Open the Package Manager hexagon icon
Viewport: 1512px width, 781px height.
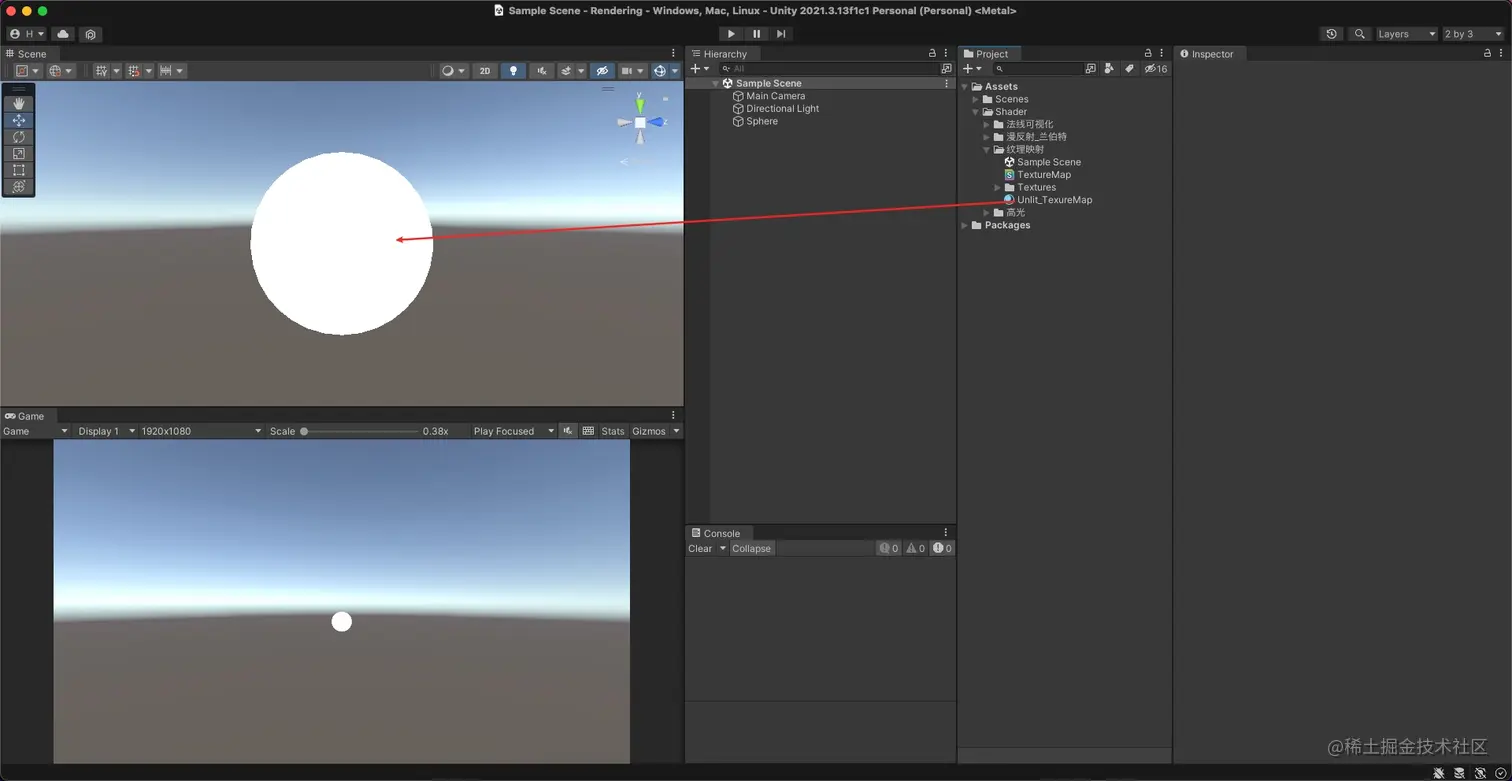[x=90, y=34]
